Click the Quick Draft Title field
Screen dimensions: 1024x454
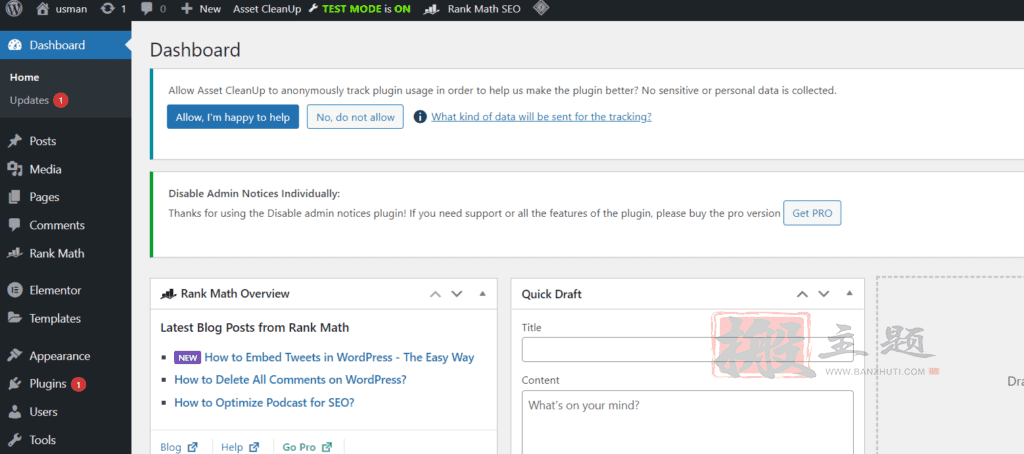[687, 349]
